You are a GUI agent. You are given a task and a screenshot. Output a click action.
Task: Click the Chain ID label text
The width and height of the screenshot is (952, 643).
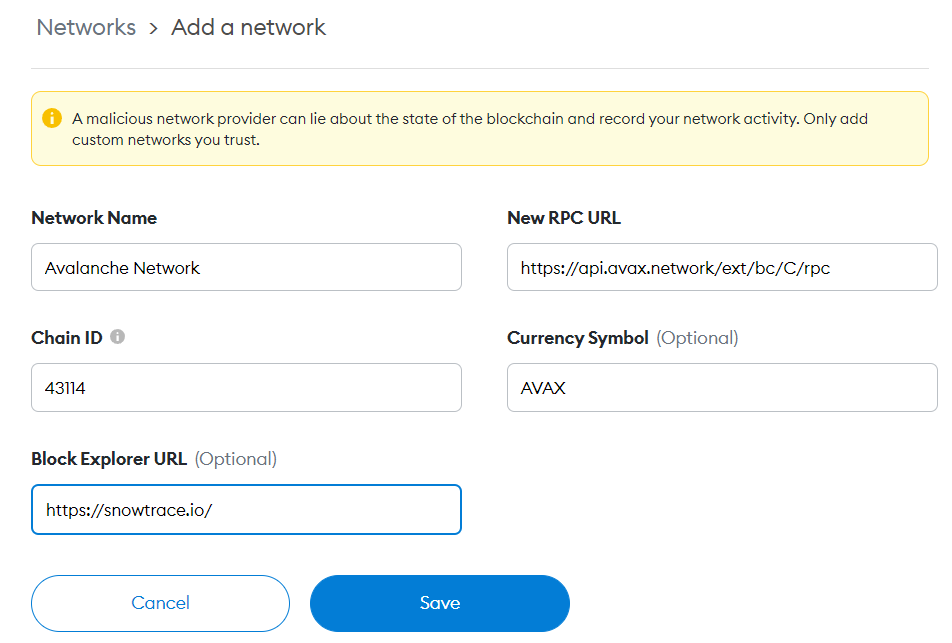(67, 338)
